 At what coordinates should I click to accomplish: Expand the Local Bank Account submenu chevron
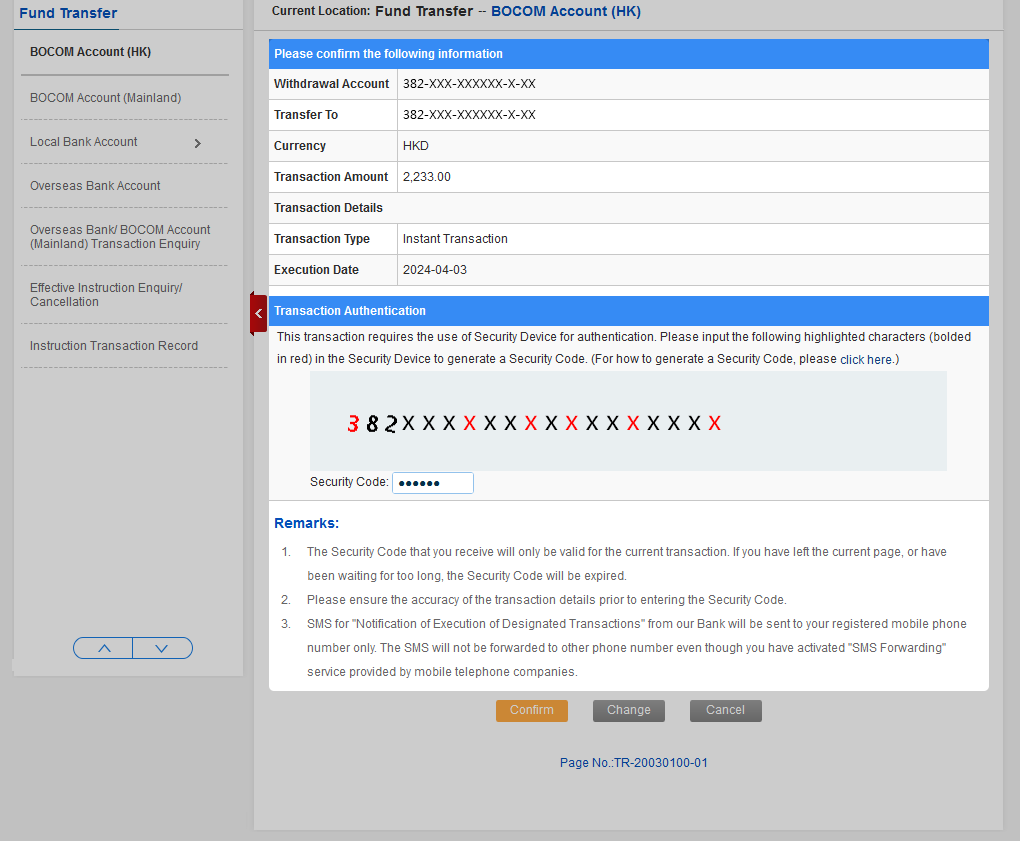(197, 143)
